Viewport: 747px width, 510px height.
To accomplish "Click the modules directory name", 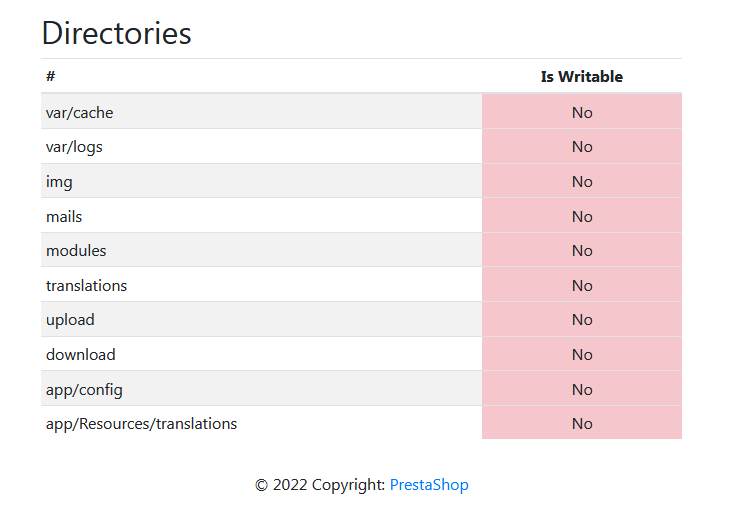I will [x=76, y=251].
